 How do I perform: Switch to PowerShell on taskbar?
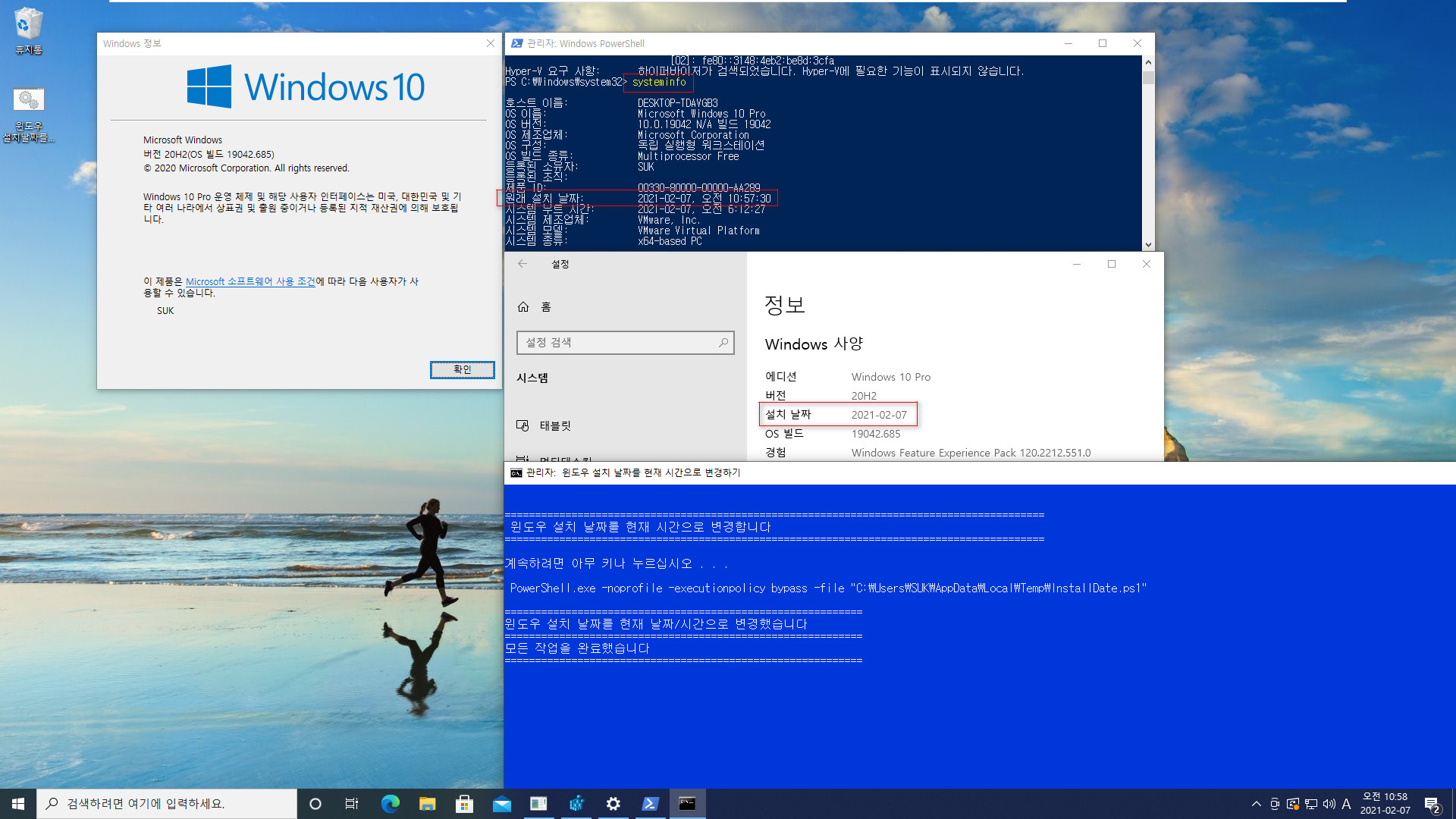coord(651,804)
